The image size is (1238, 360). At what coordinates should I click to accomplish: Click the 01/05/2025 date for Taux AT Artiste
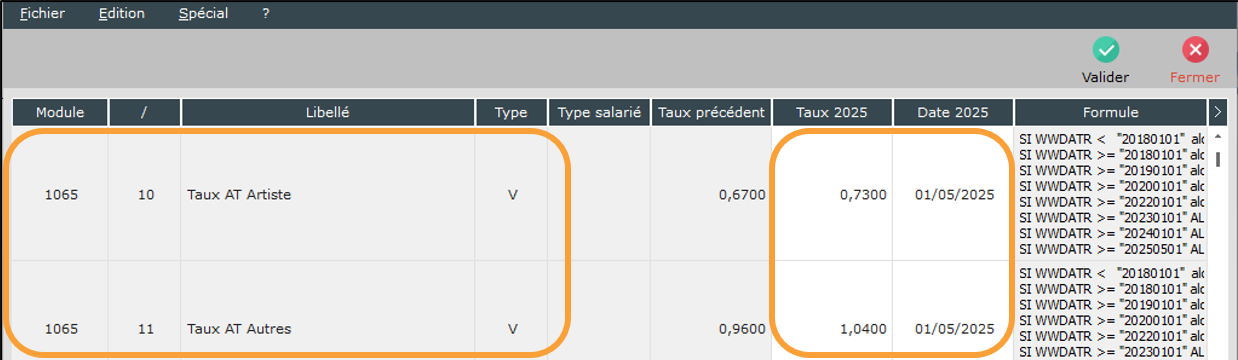[x=954, y=195]
